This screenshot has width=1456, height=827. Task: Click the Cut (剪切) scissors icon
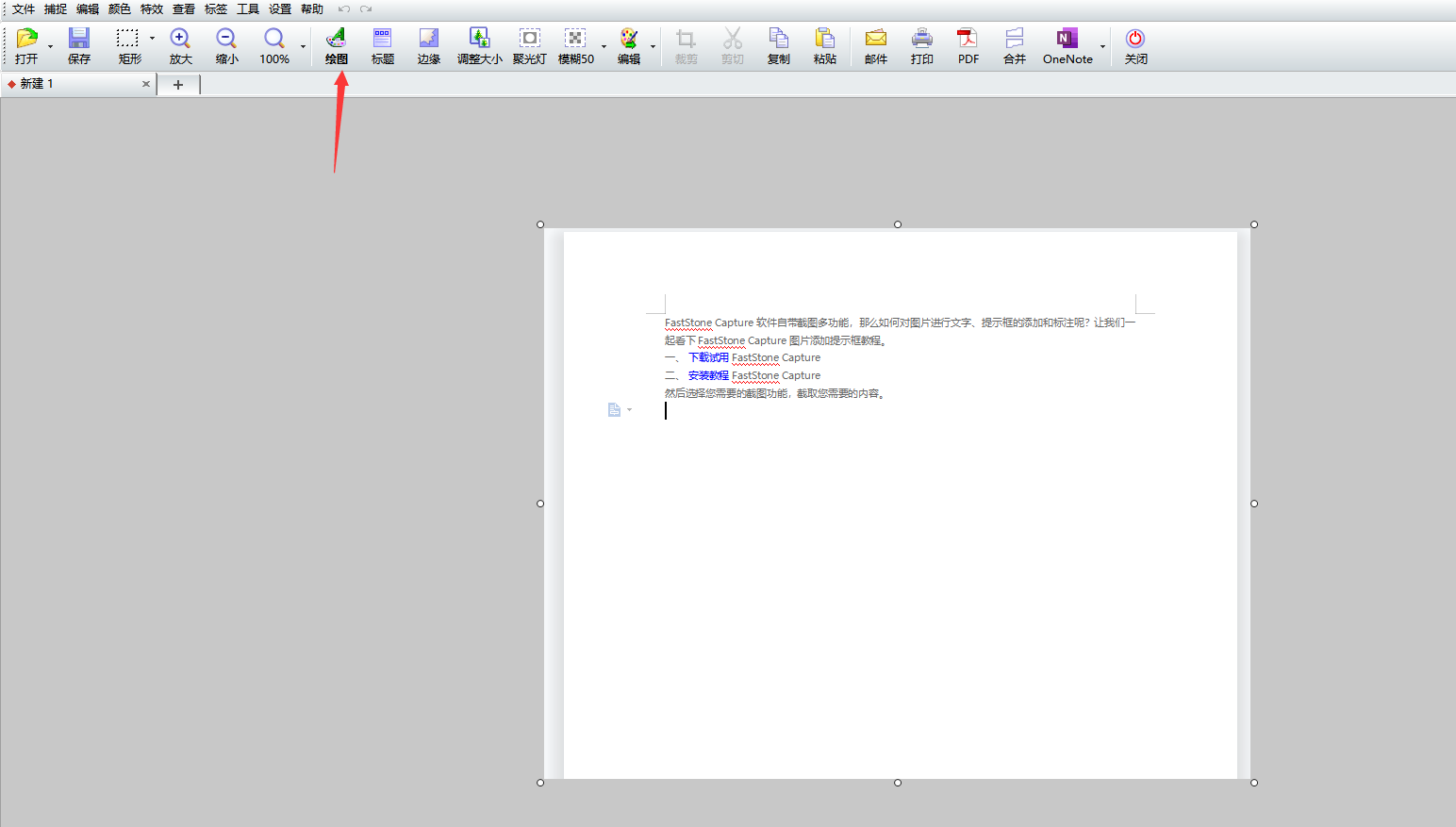(733, 38)
